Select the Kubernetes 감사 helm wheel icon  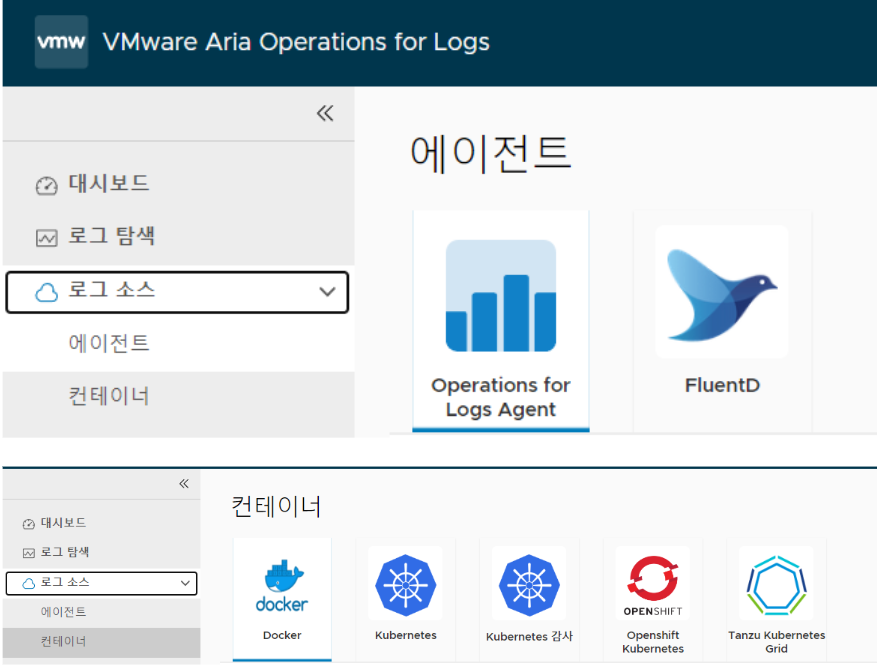[529, 585]
